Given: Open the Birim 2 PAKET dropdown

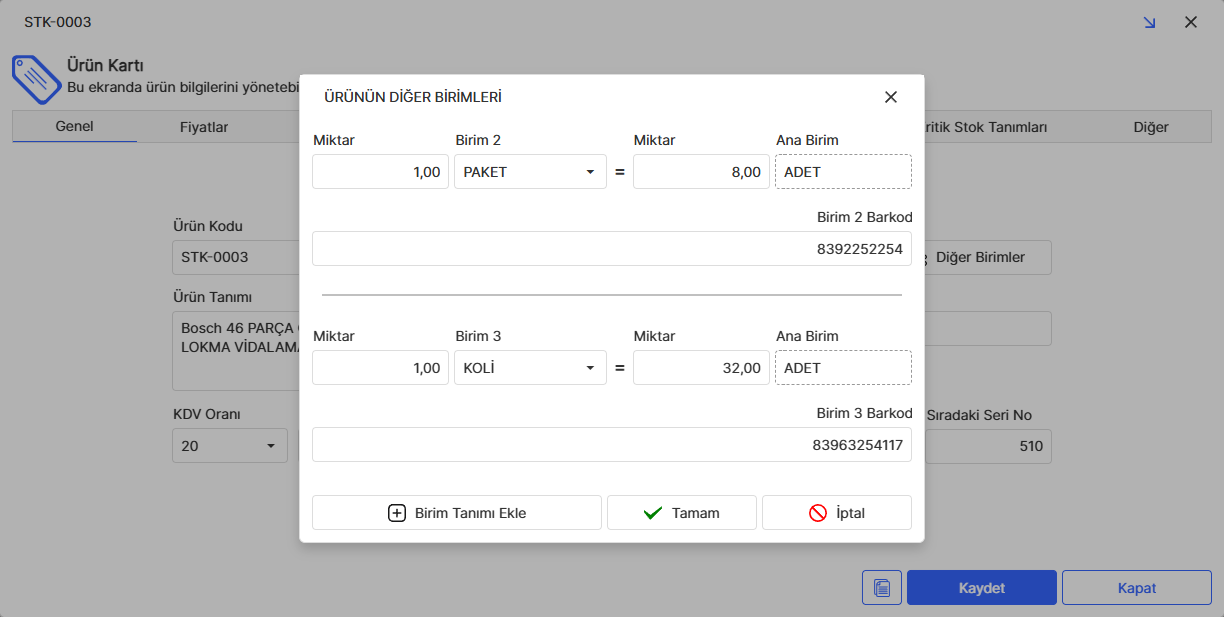Looking at the screenshot, I should tap(590, 172).
